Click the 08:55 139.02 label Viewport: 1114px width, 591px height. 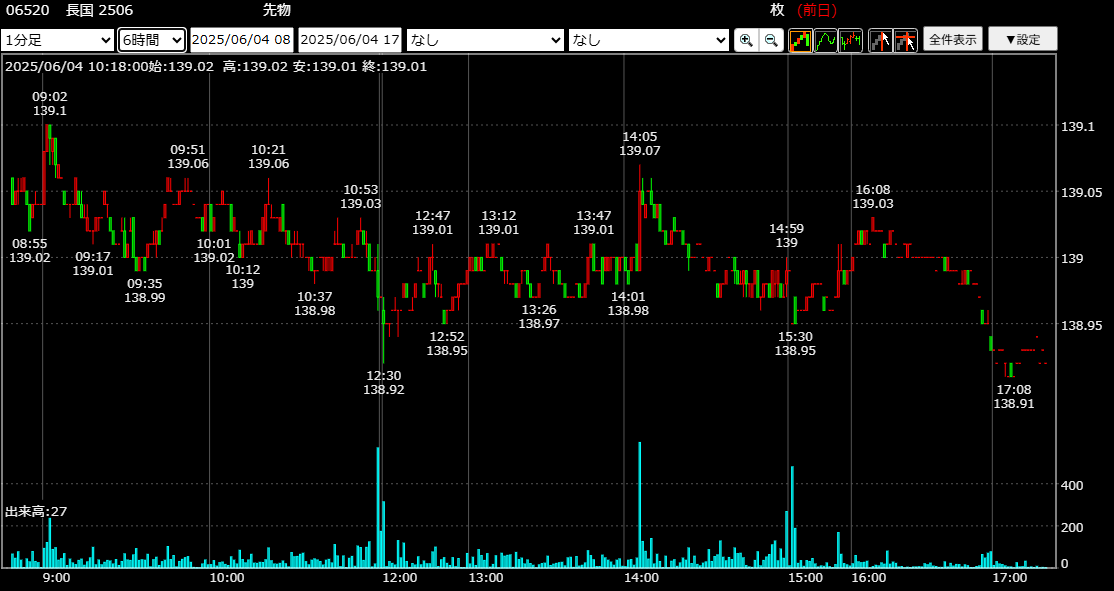pyautogui.click(x=30, y=250)
